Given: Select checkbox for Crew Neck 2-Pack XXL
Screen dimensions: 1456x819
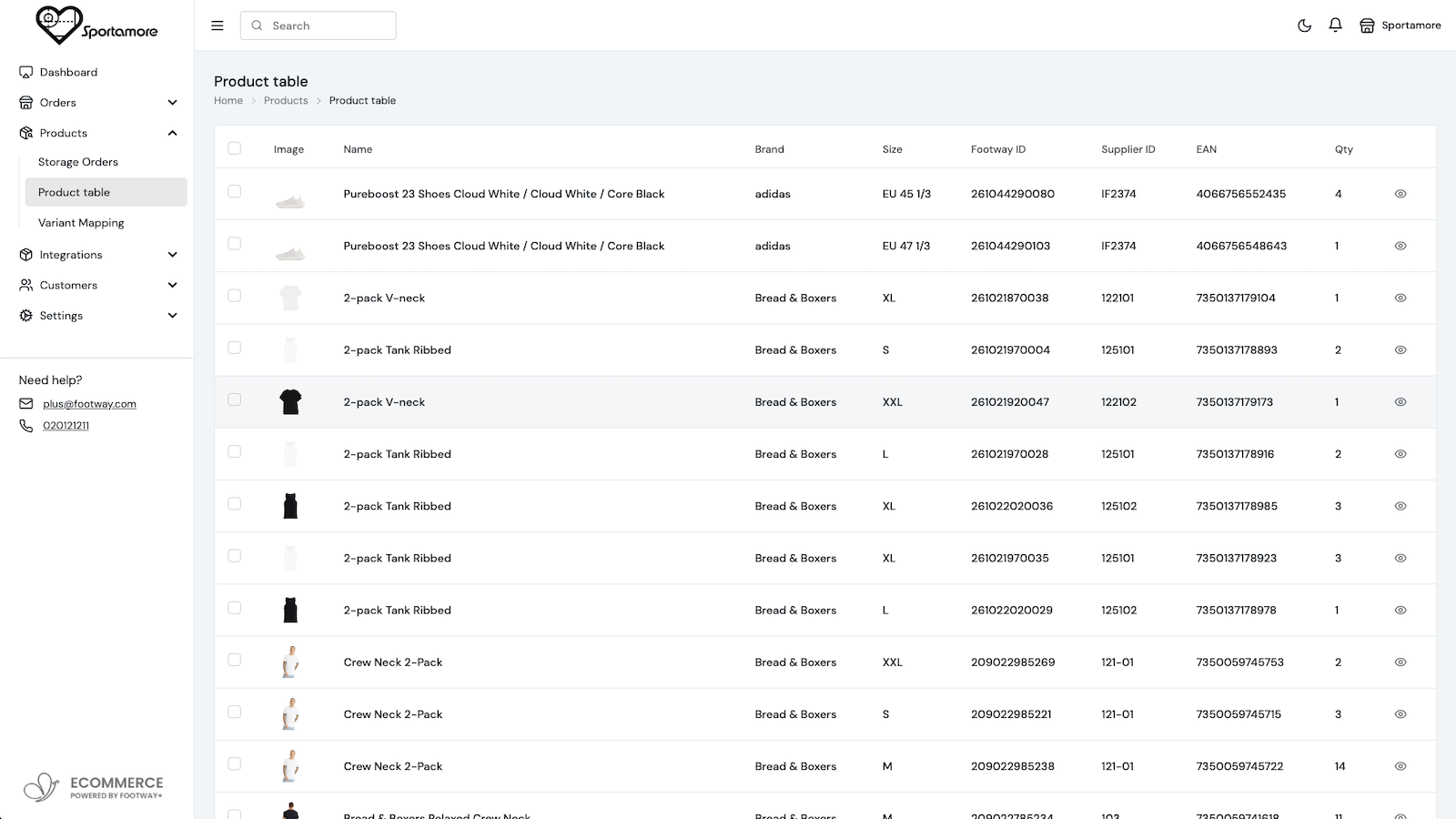Looking at the screenshot, I should (x=235, y=660).
